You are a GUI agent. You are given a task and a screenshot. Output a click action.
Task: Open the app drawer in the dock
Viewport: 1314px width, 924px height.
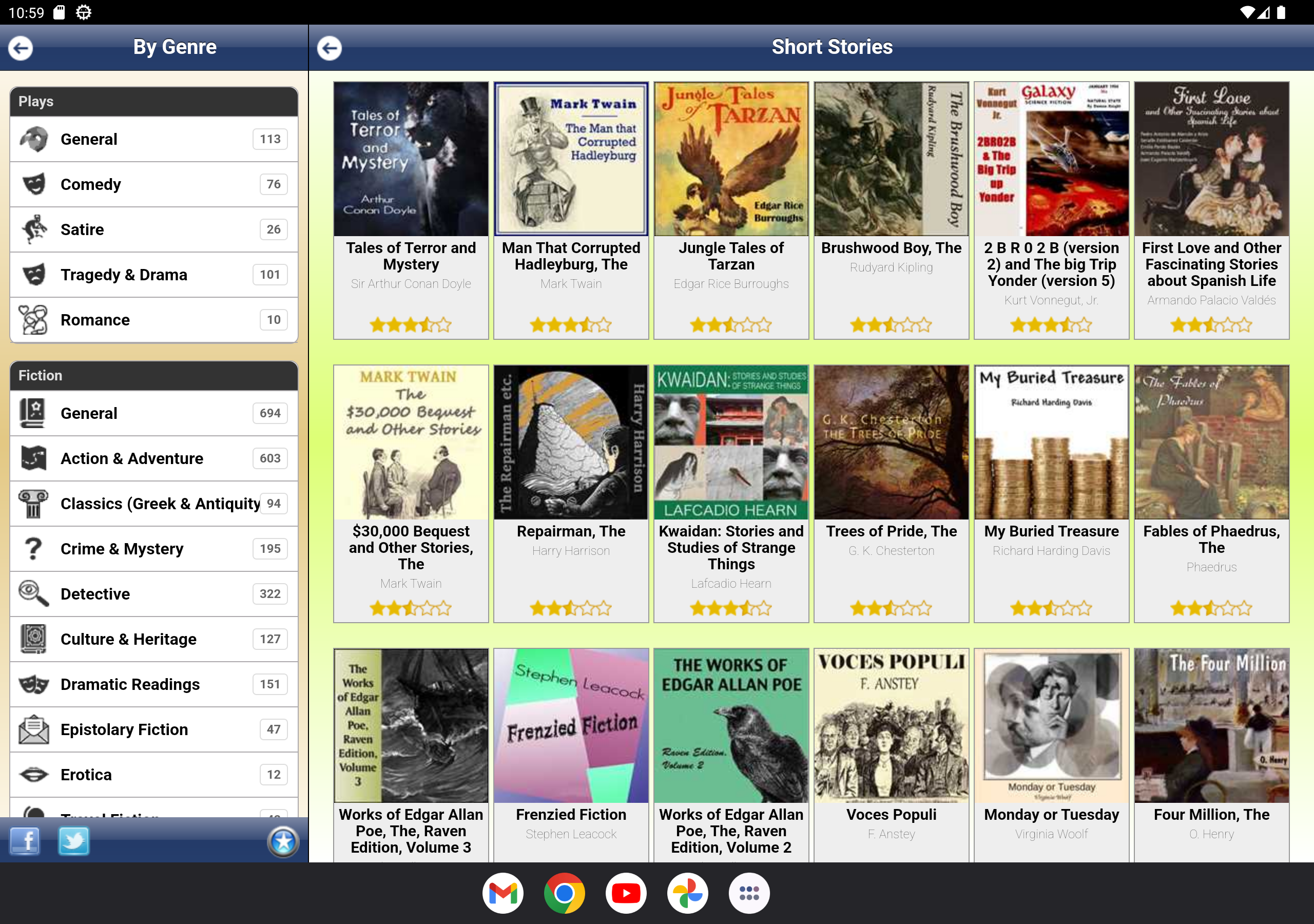click(x=749, y=893)
